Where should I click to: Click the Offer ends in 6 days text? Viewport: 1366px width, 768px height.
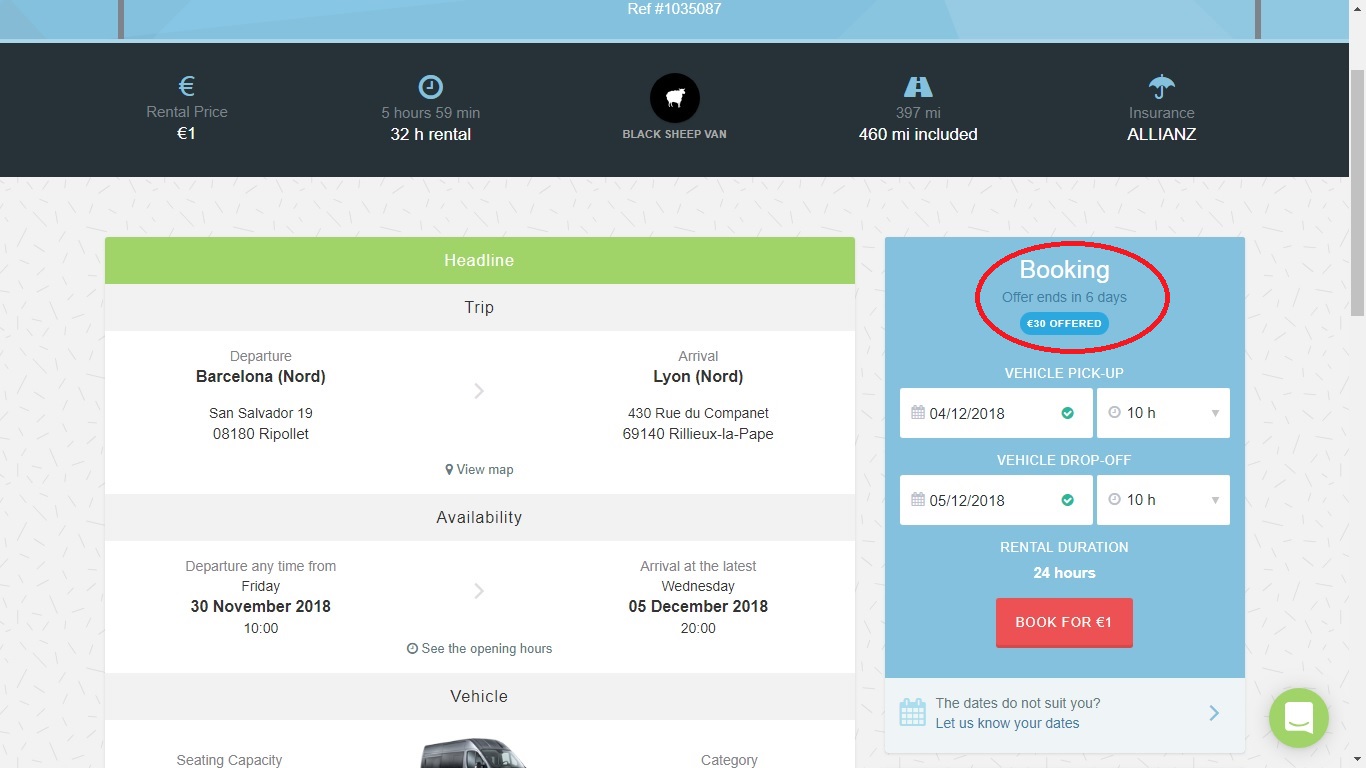click(x=1064, y=297)
